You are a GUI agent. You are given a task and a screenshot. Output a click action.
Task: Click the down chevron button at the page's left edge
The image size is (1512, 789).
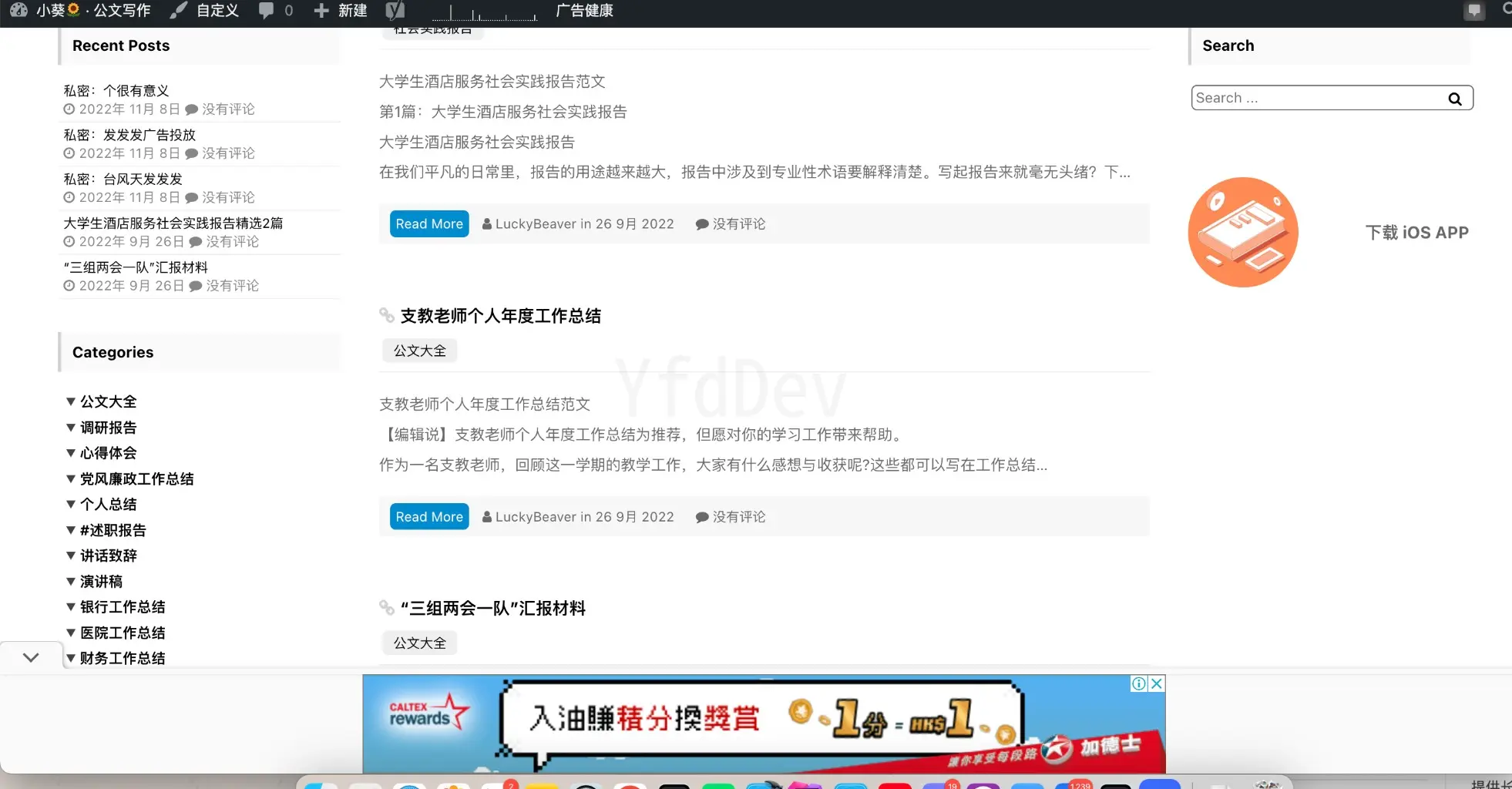(31, 657)
